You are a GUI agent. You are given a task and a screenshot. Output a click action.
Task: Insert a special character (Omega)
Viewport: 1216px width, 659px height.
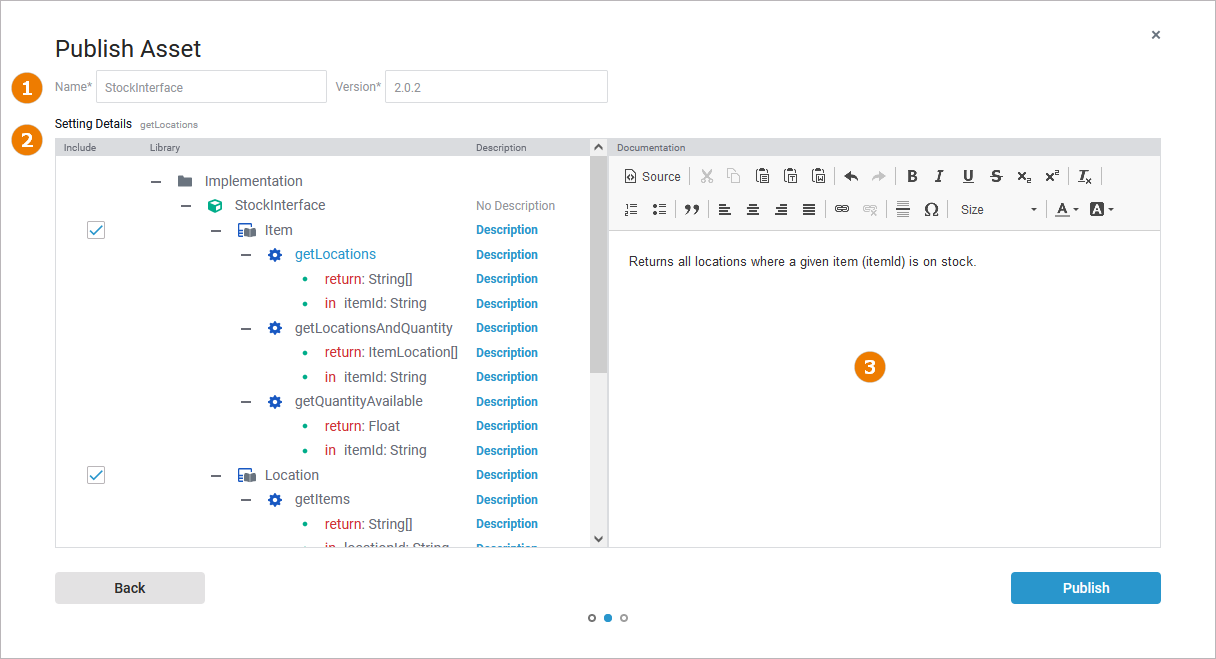pos(931,210)
